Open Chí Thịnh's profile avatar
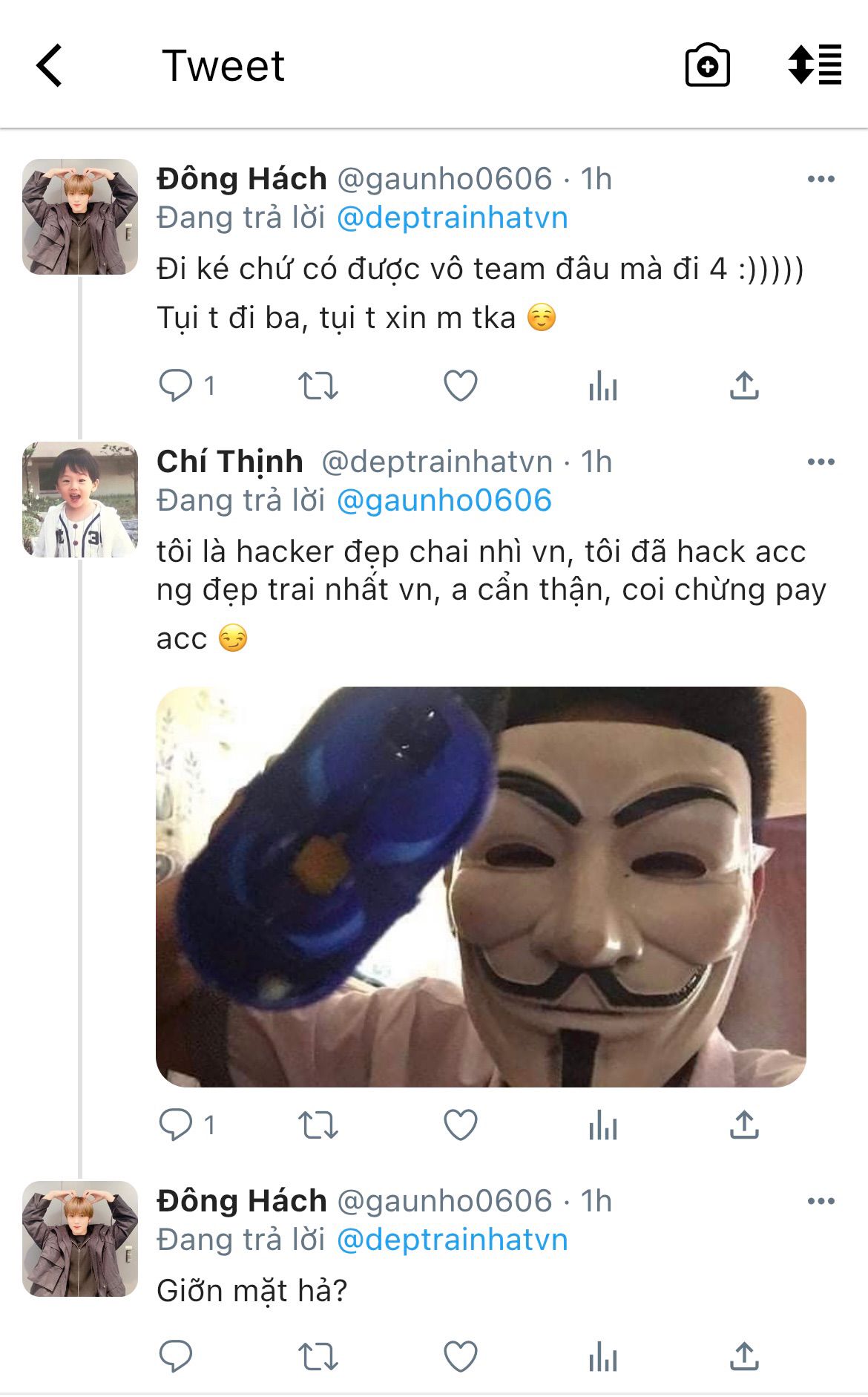Screen dimensions: 868x1397 pyautogui.click(x=80, y=500)
